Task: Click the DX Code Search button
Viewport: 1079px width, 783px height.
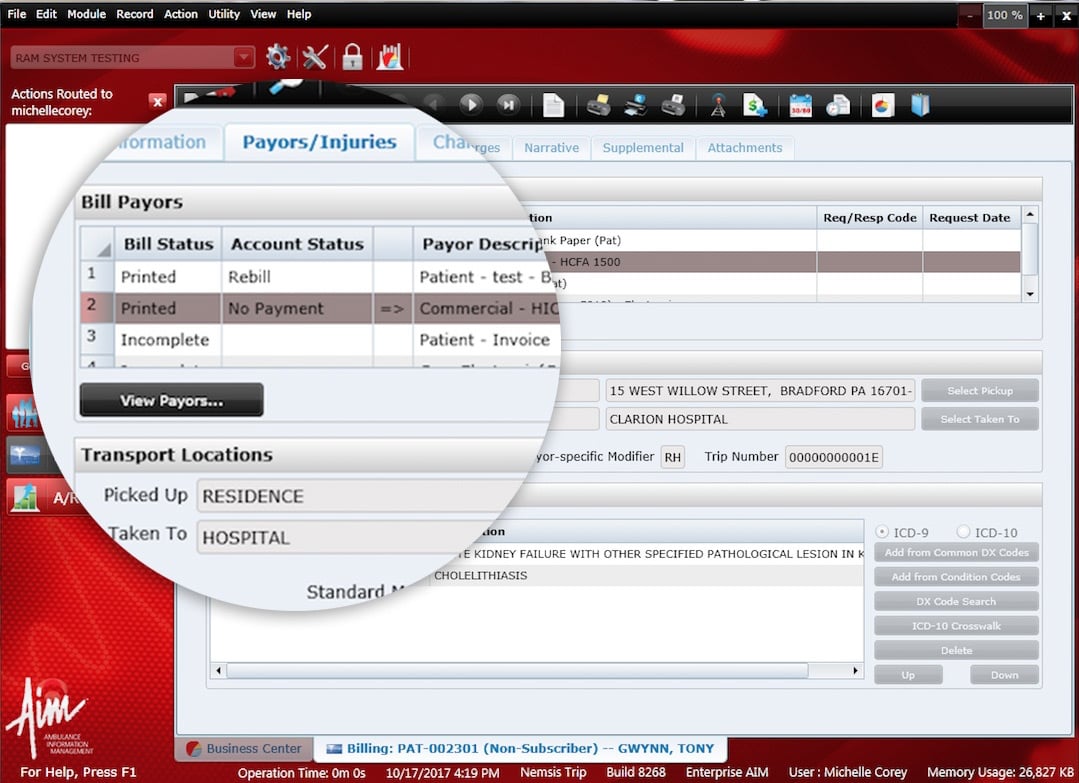Action: pyautogui.click(x=955, y=601)
